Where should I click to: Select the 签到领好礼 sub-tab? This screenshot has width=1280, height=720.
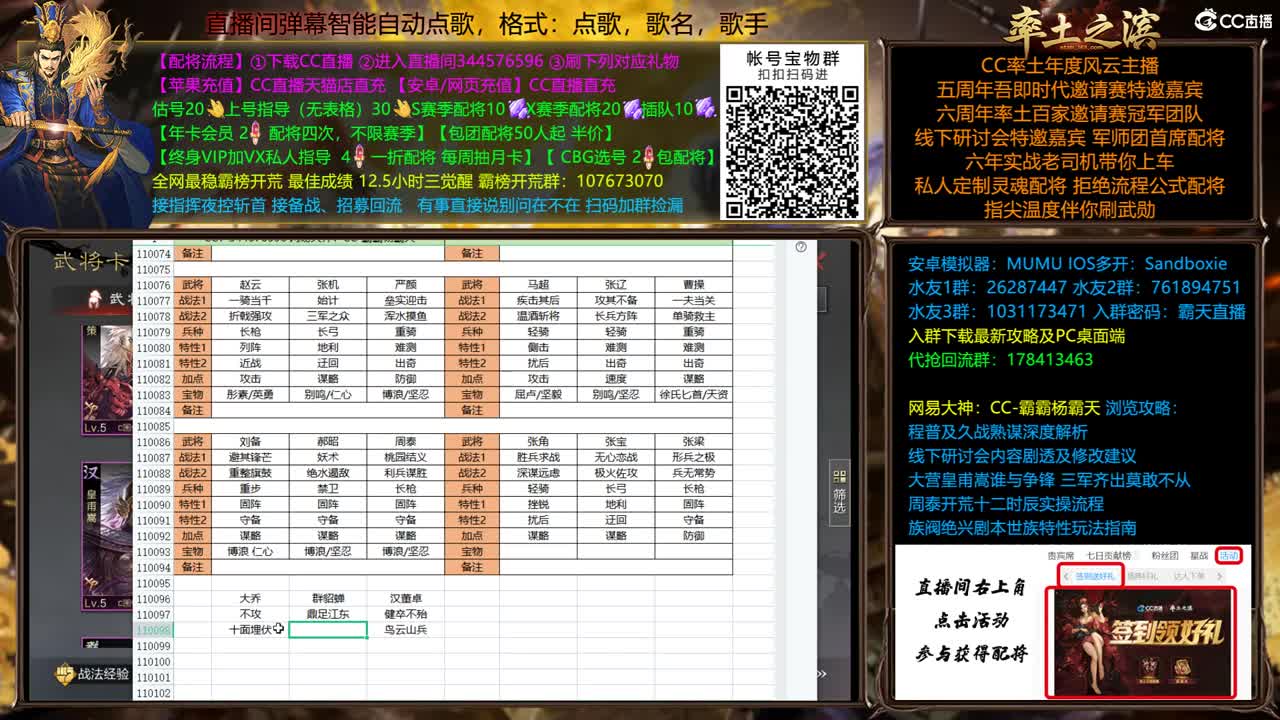click(x=1094, y=576)
